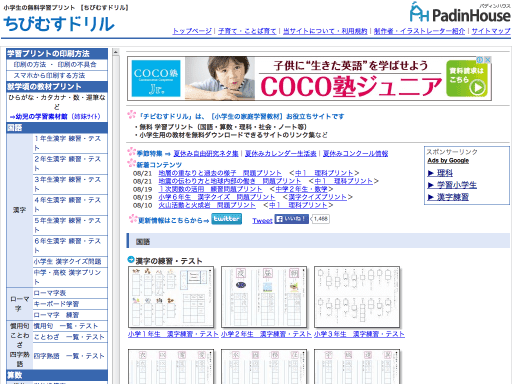Viewport: 512px width, 384px height.
Task: Open 幼児の学習素材館 sister site link
Action: coord(55,117)
